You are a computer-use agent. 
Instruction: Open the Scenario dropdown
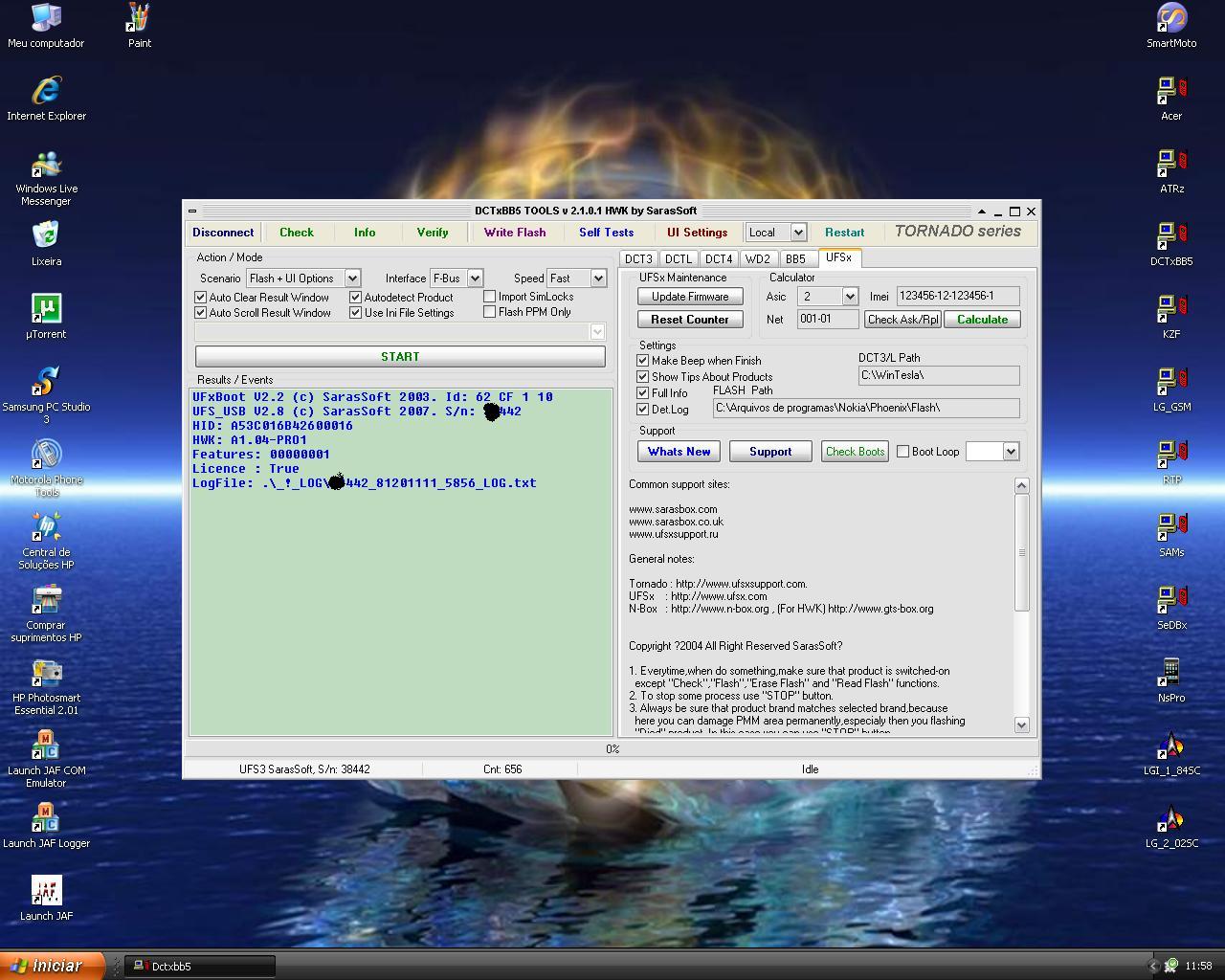pos(352,278)
